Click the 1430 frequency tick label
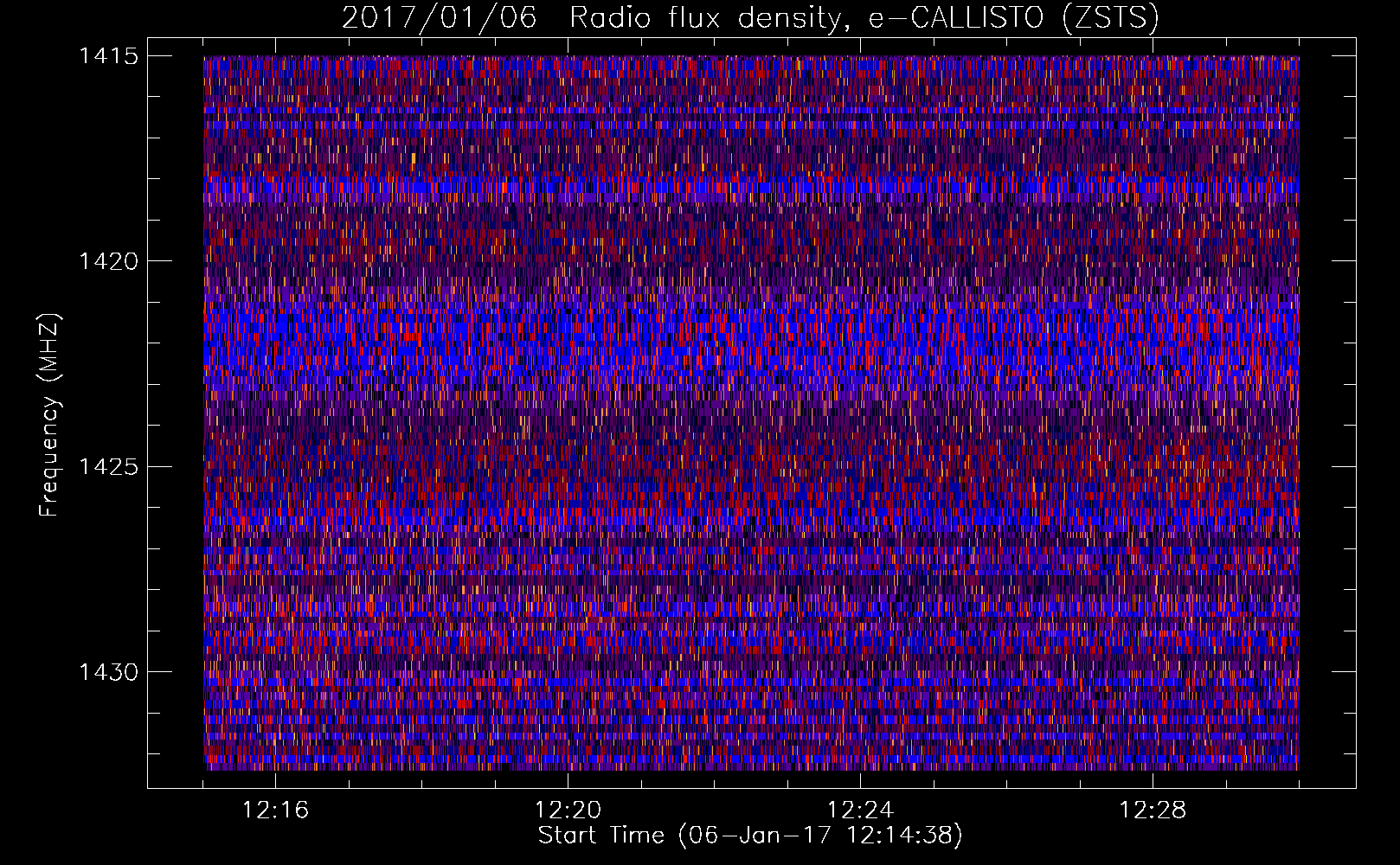 coord(108,672)
